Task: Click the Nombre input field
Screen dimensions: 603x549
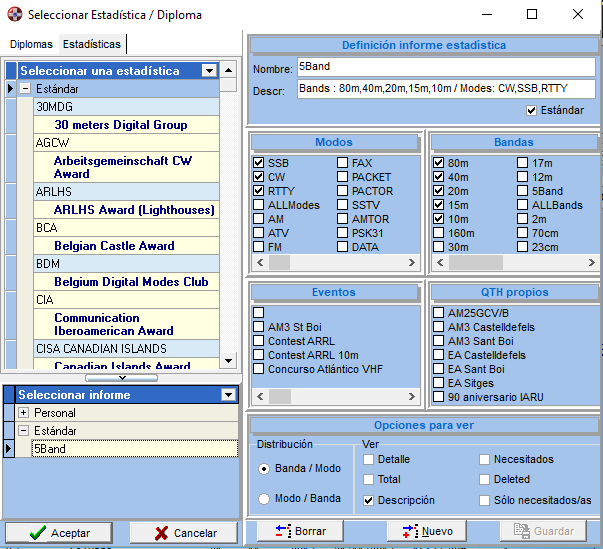Action: point(445,67)
